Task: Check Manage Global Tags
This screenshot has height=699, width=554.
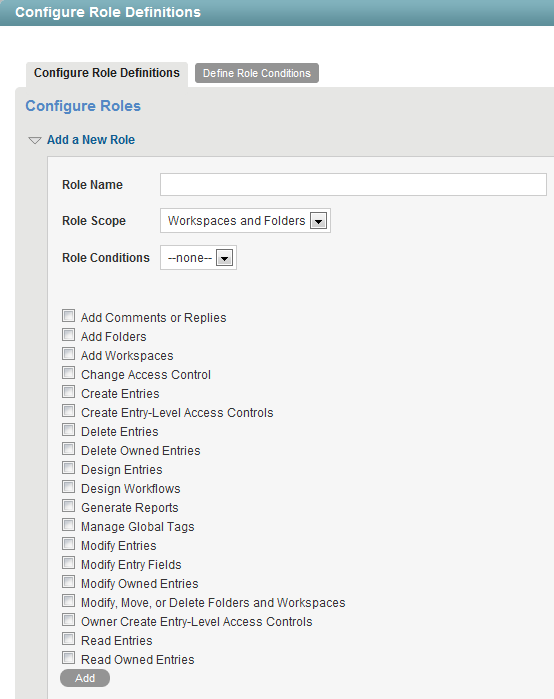Action: click(68, 525)
